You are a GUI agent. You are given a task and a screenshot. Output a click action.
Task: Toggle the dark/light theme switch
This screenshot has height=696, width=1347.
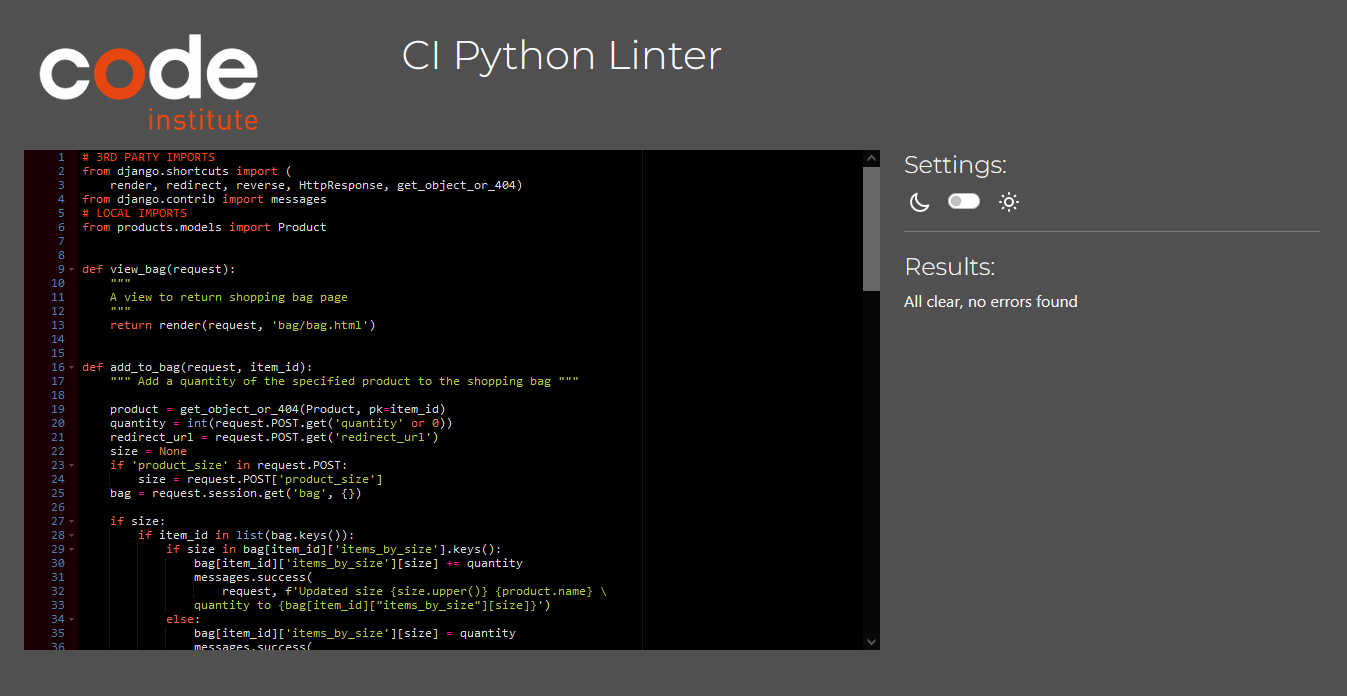964,201
